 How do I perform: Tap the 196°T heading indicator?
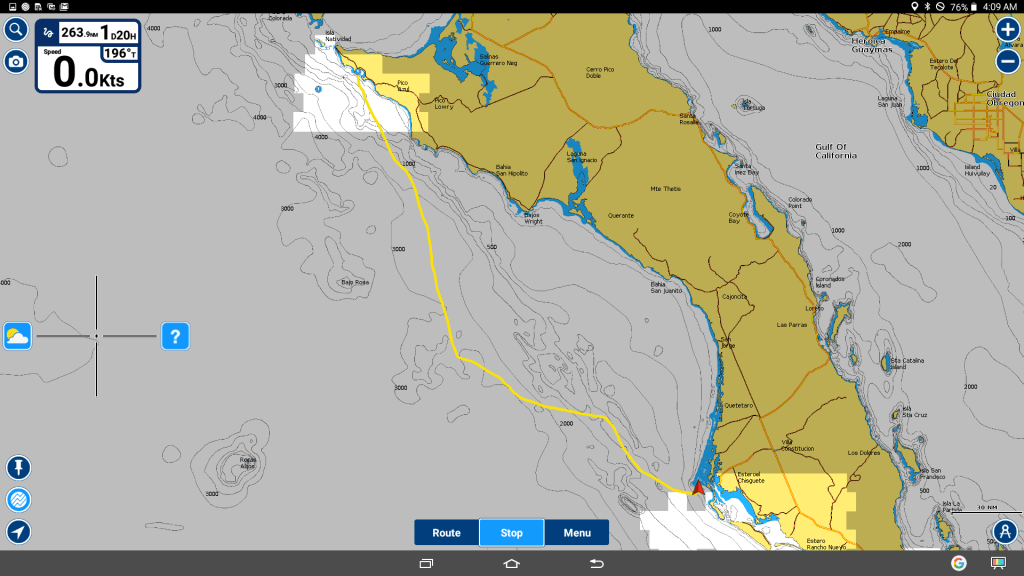click(x=119, y=53)
